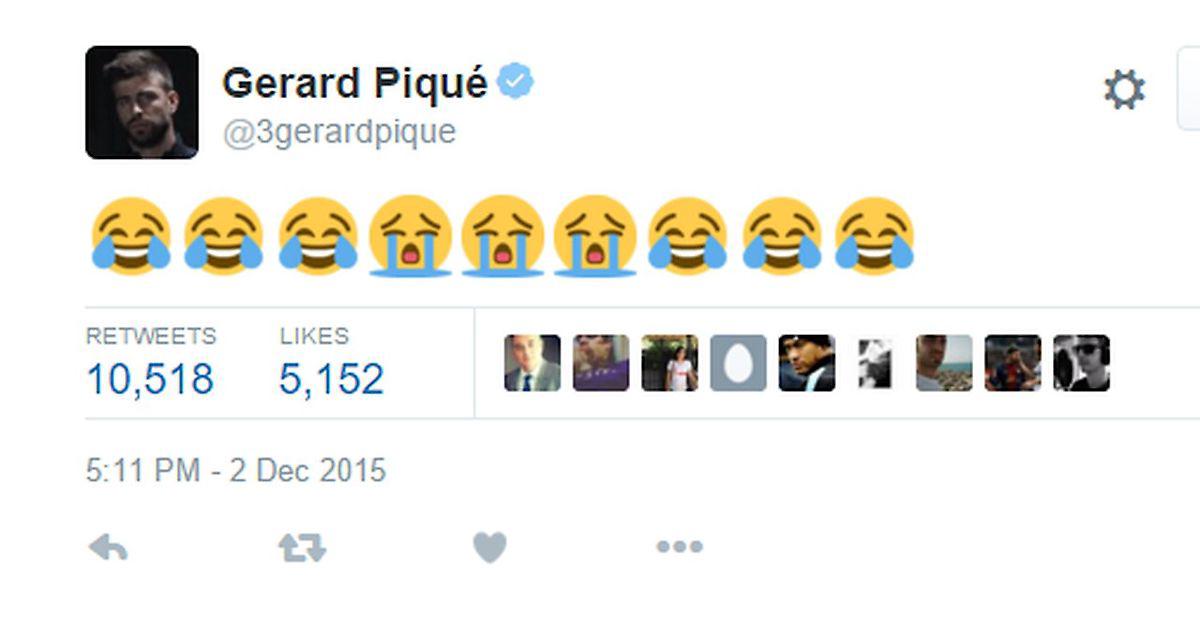This screenshot has width=1200, height=630.
Task: Click the blue verified badge
Action: [516, 82]
